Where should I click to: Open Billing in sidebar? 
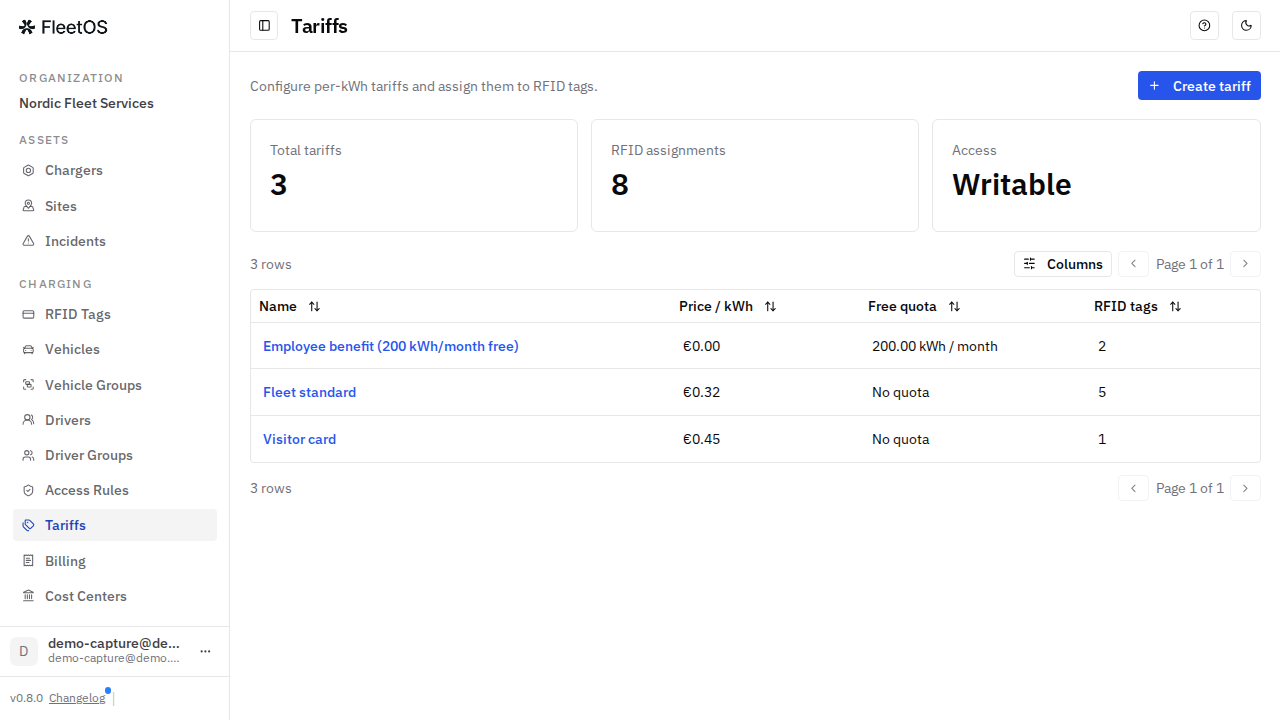coord(115,561)
